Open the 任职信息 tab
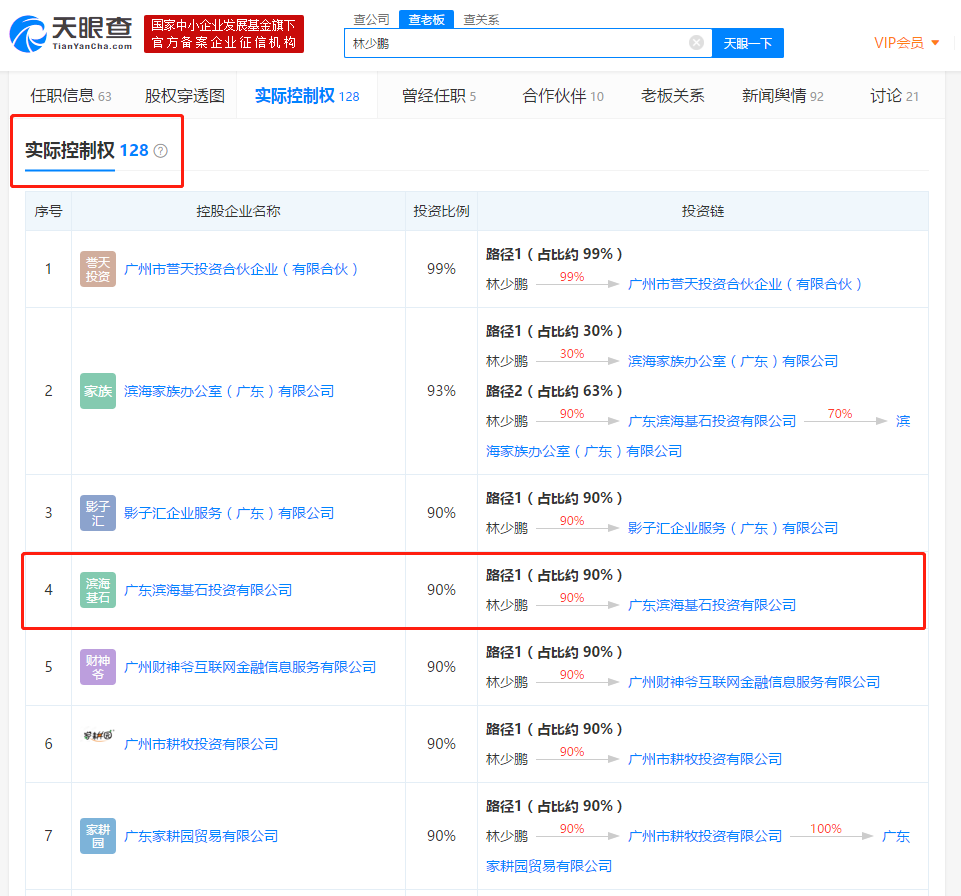 click(70, 96)
